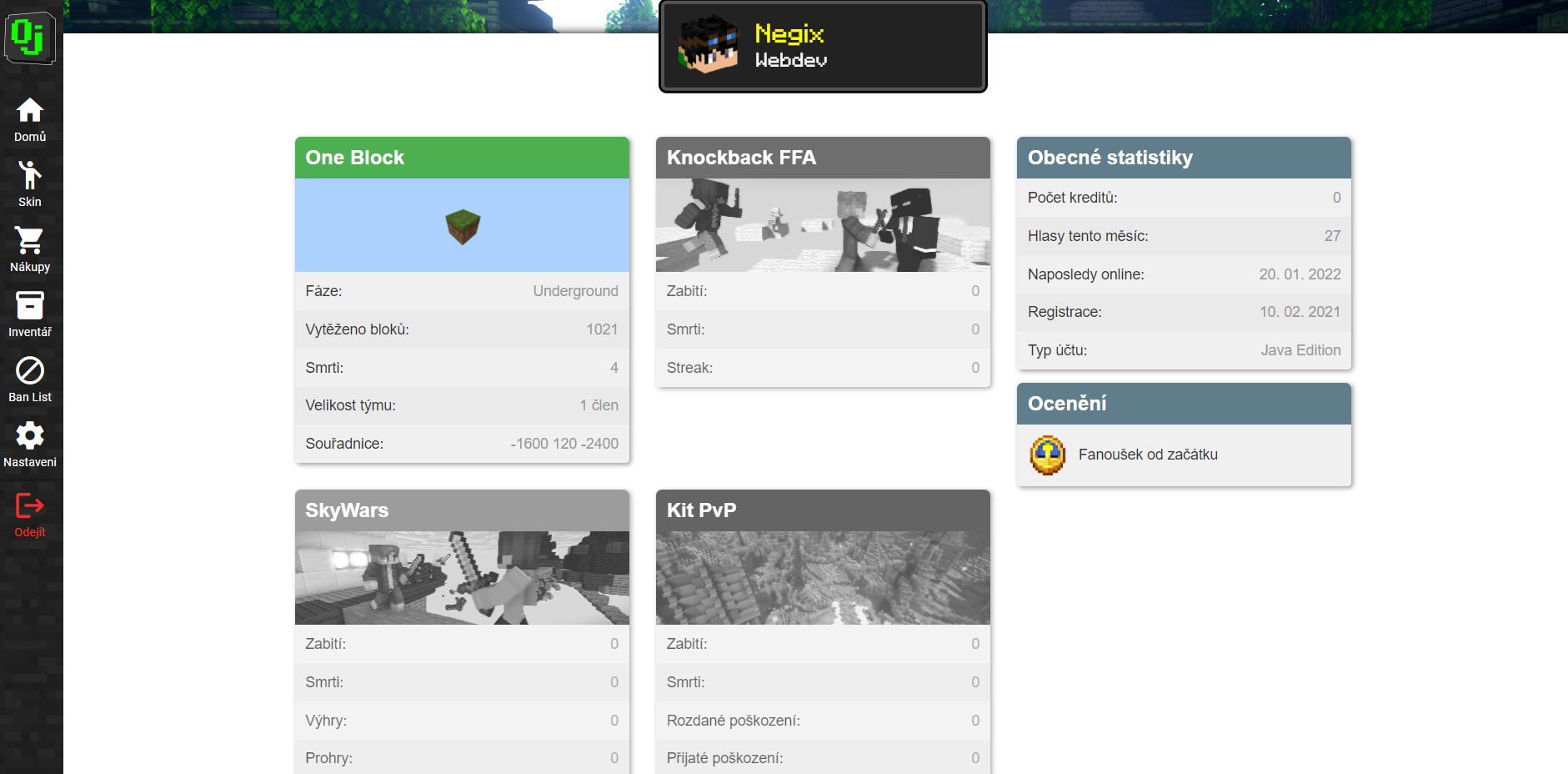Image resolution: width=1568 pixels, height=774 pixels.
Task: Click the Negix username text
Action: click(789, 33)
